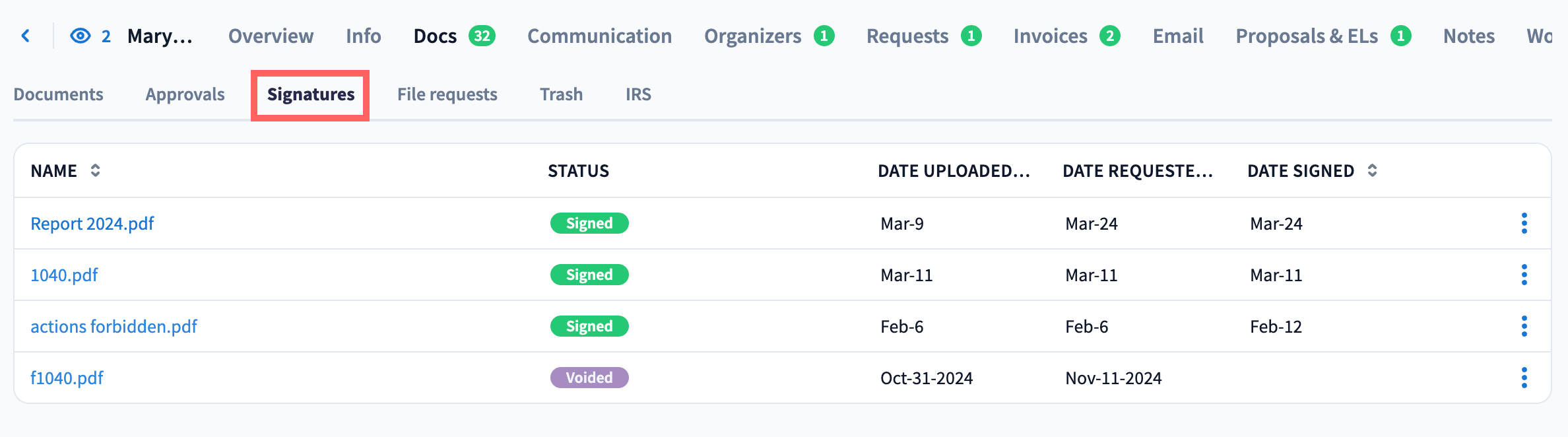Open kebab menu for 1040.pdf row
Viewport: 1568px width, 437px height.
click(x=1524, y=275)
